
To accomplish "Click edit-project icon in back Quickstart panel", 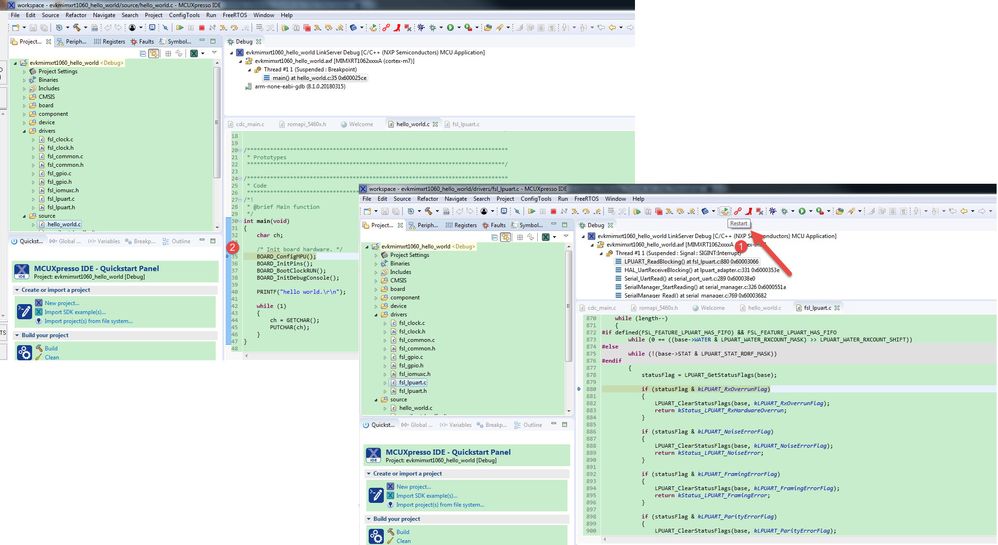I will click(x=24, y=312).
